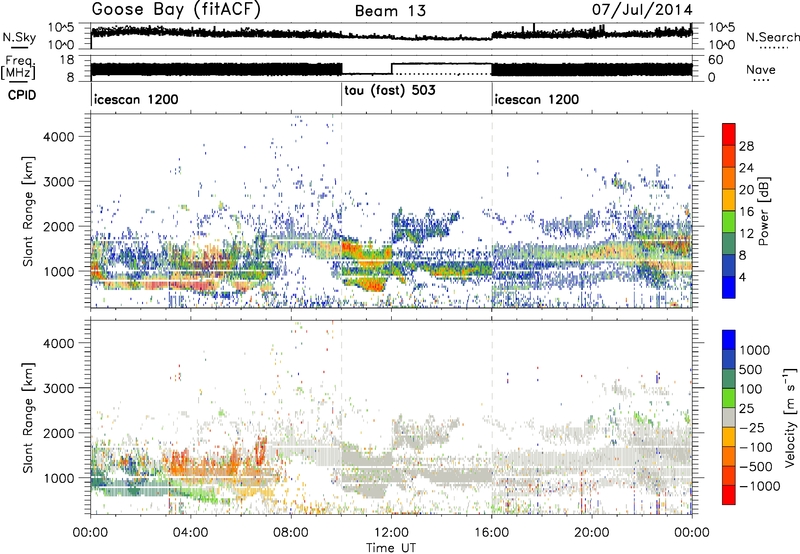
Task: Click the "3000" tick of the velocity panel
Action: tap(59, 388)
